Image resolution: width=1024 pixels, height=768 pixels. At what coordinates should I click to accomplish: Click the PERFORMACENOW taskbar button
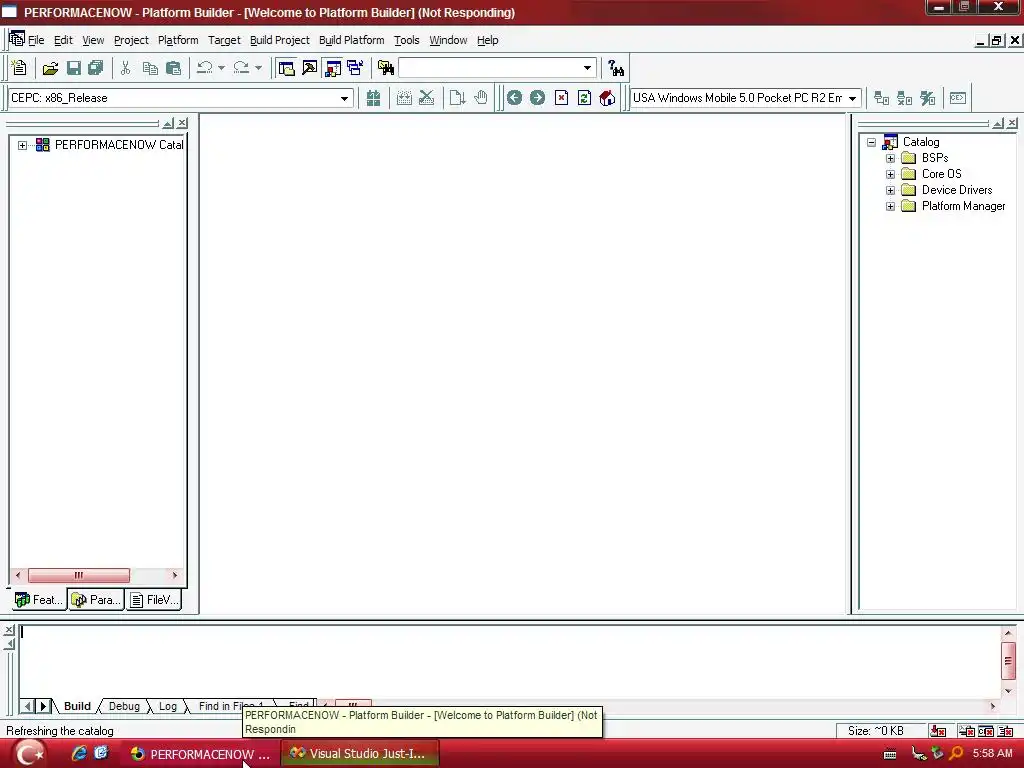(x=200, y=754)
